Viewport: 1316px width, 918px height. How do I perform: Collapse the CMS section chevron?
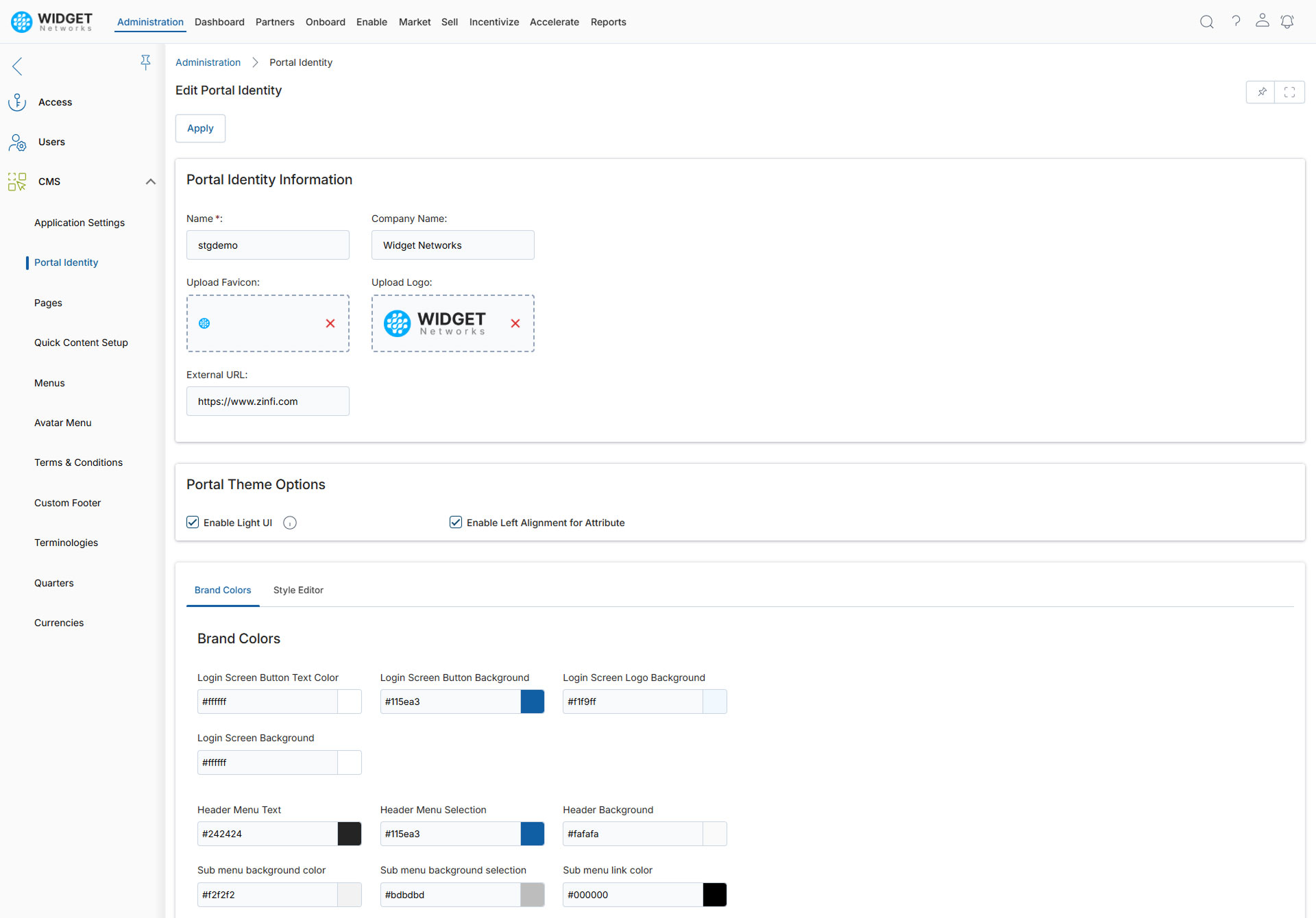150,182
